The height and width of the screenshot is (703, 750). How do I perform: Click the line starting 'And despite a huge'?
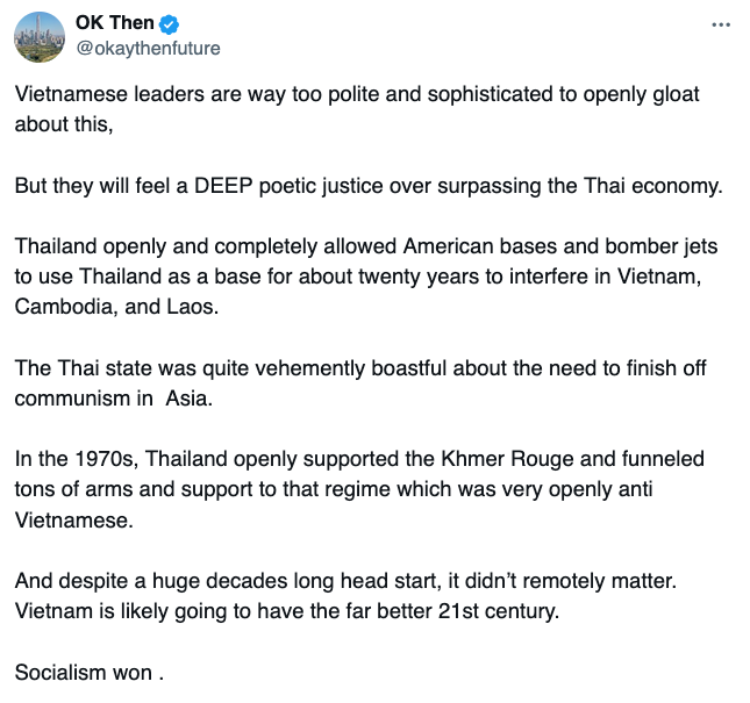click(x=345, y=581)
